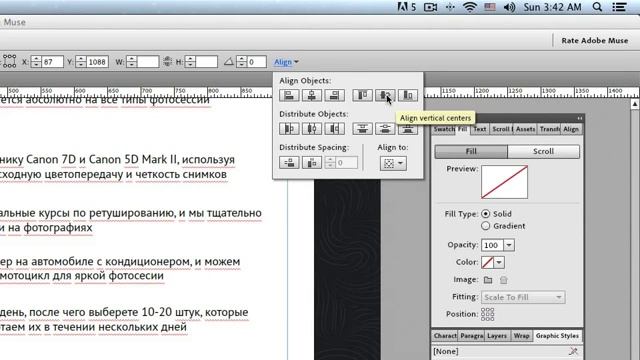640x360 pixels.
Task: Adjust the Distribute Spacing value stepper
Action: tap(330, 162)
